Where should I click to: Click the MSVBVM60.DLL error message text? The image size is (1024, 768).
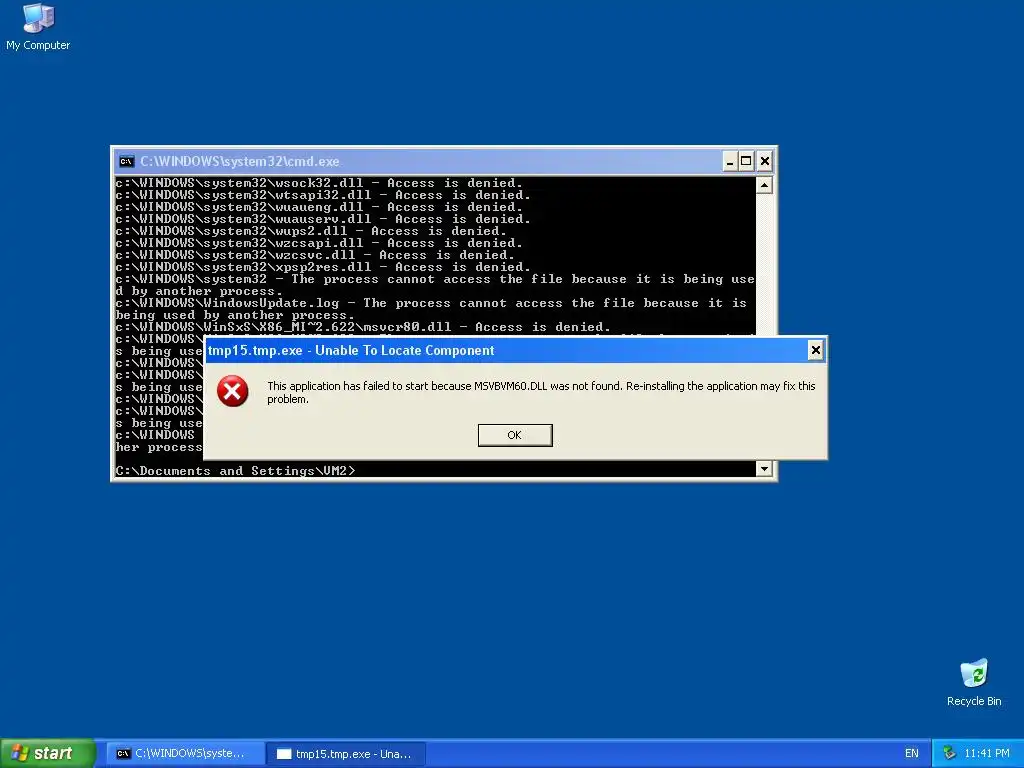[541, 392]
